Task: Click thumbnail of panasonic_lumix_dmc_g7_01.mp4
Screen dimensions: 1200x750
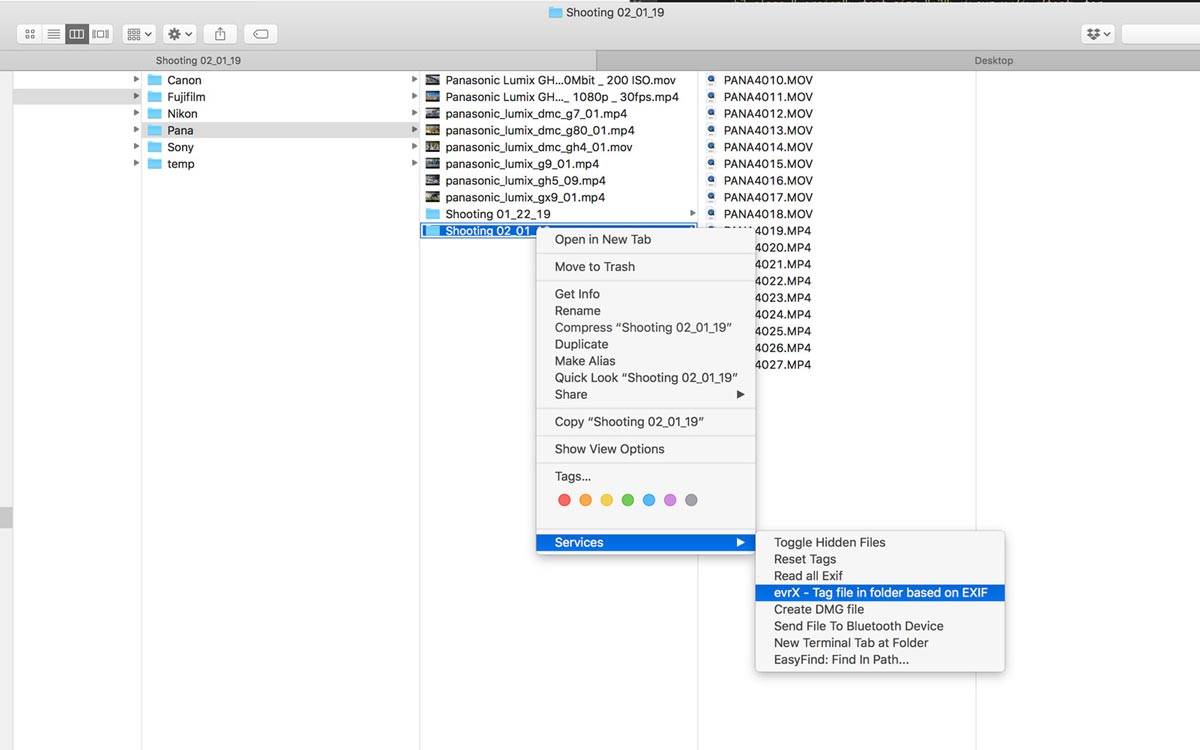Action: 433,113
